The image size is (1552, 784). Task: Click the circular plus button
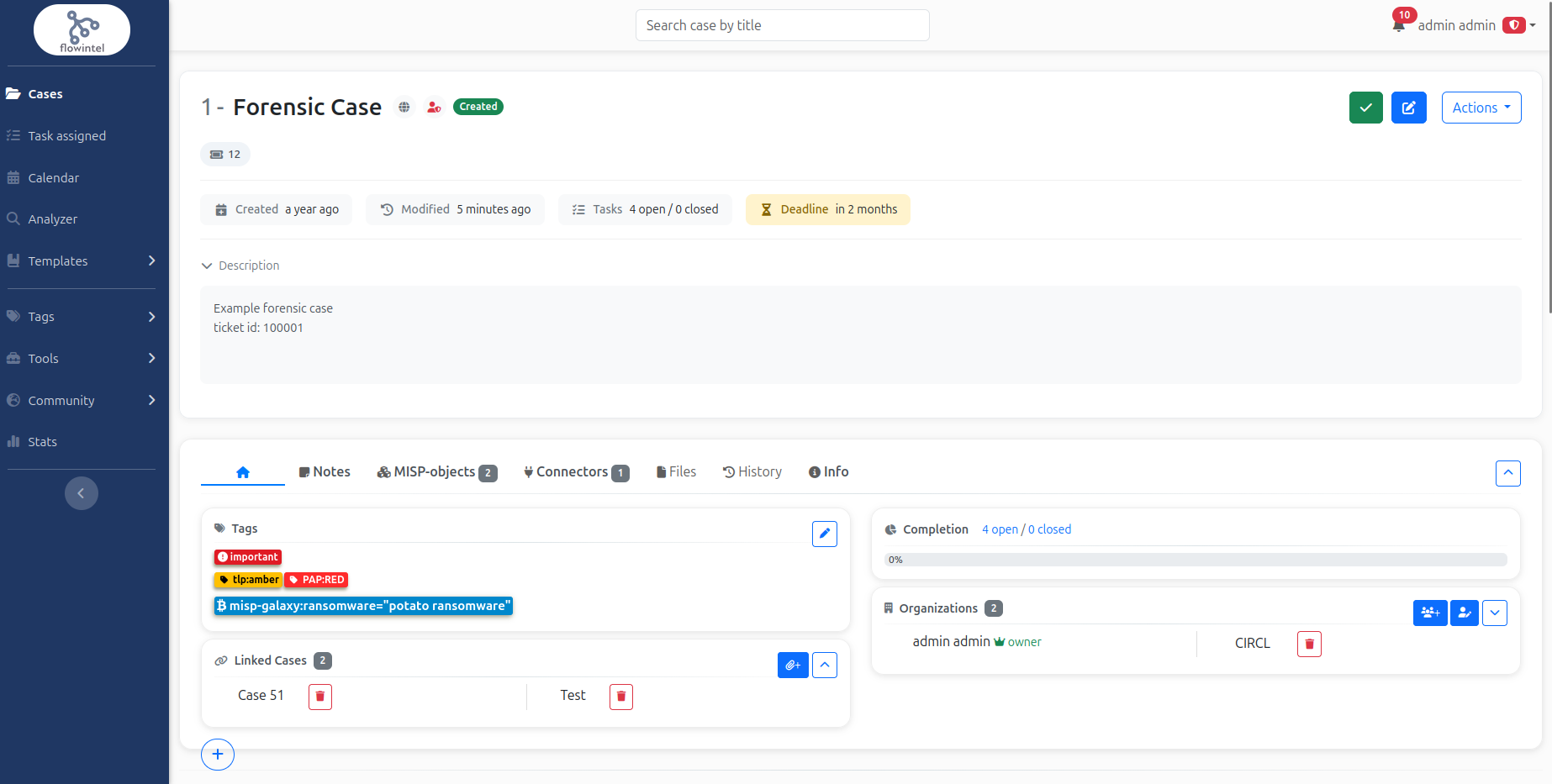coord(218,755)
